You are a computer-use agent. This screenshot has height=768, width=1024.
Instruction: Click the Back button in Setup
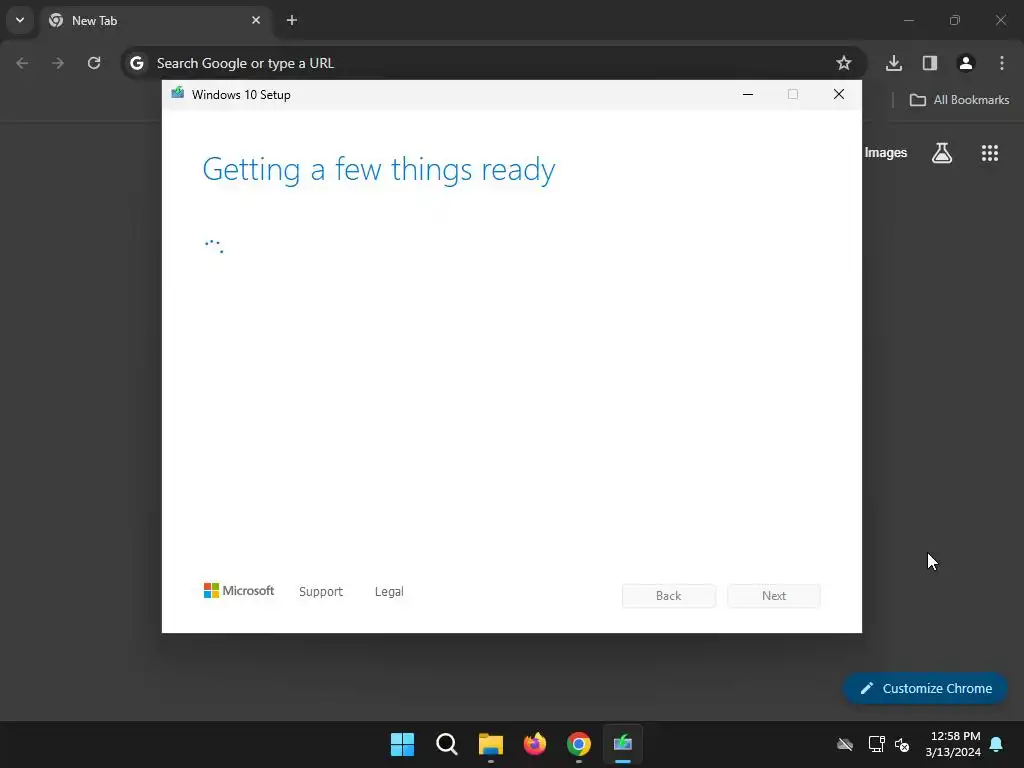[669, 596]
